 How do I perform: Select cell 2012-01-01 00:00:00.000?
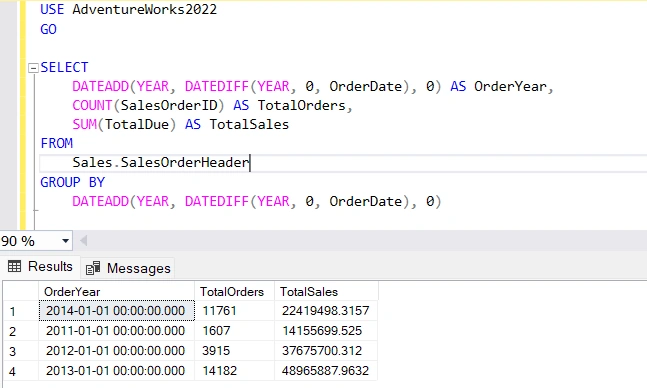pos(116,351)
